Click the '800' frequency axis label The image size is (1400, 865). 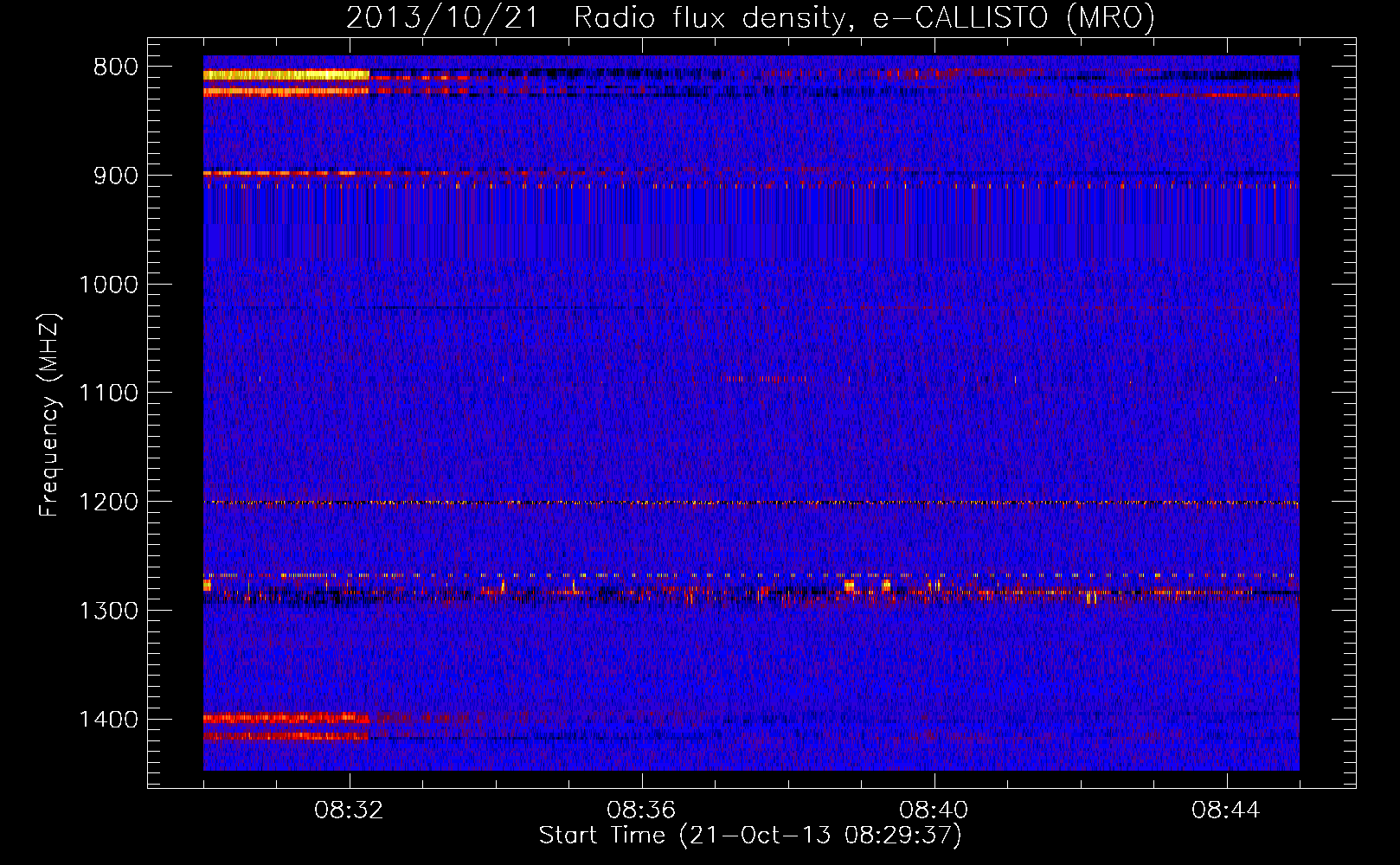[116, 67]
